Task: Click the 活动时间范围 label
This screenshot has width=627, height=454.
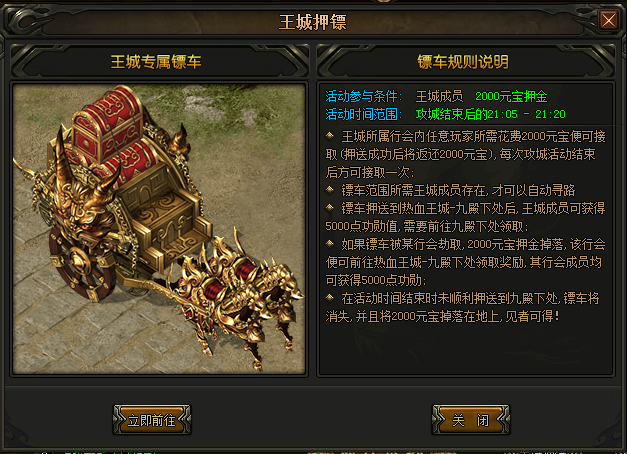Action: (363, 114)
